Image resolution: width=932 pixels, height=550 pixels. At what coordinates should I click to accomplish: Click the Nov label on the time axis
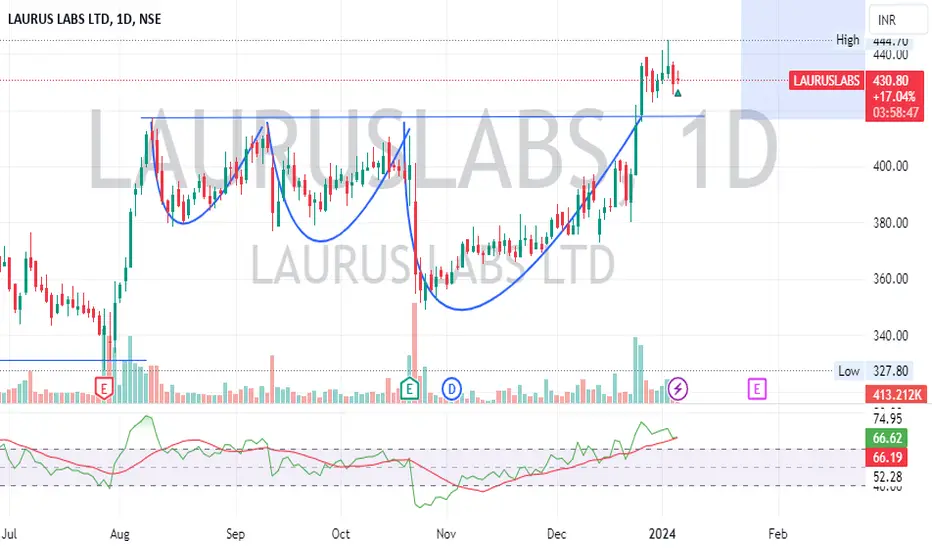click(x=446, y=534)
